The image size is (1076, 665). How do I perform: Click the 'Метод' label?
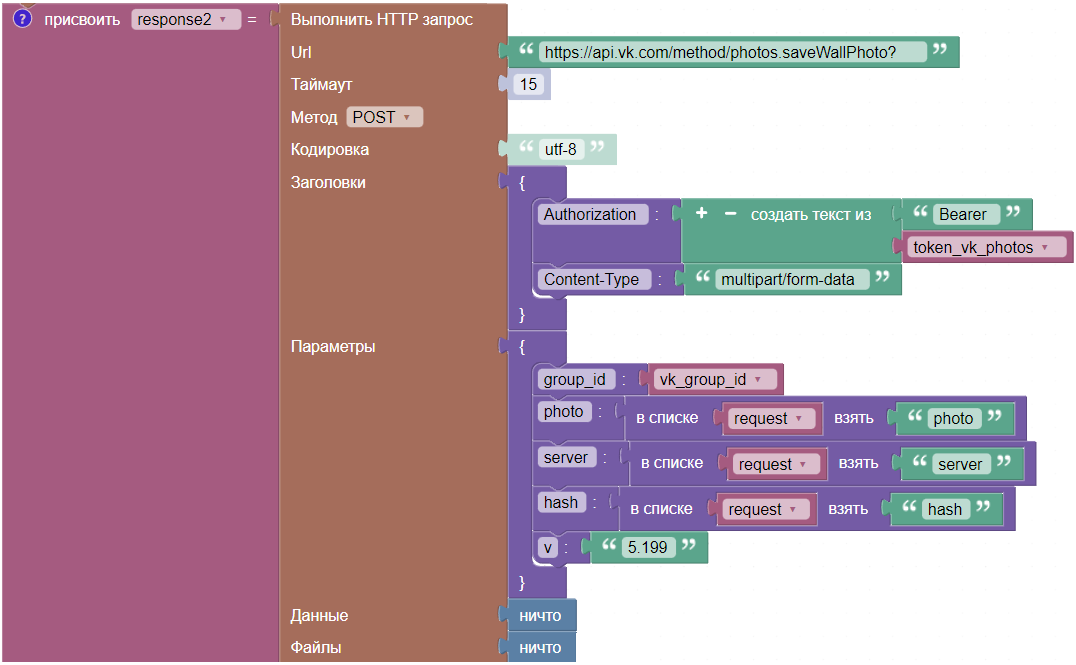pos(314,117)
